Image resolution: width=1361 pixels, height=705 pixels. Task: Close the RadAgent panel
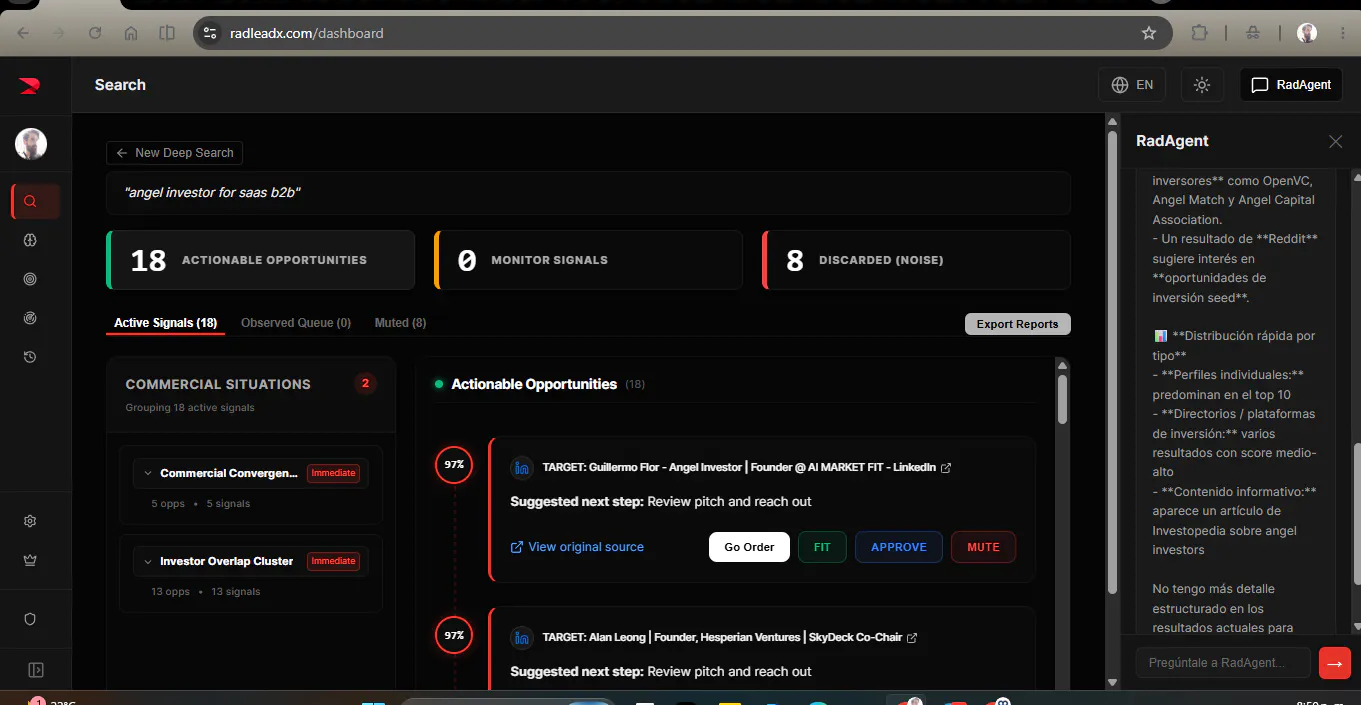[x=1335, y=142]
